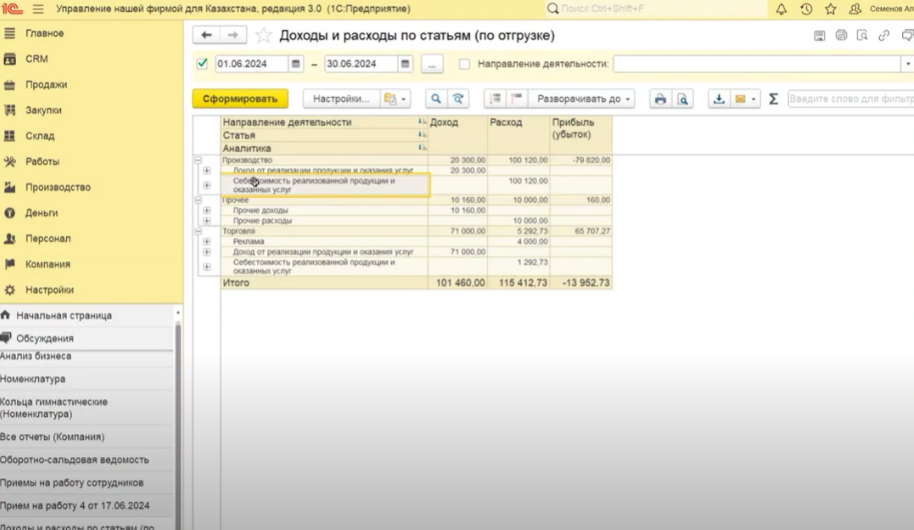Add report to favorites with star icon

pyautogui.click(x=264, y=36)
